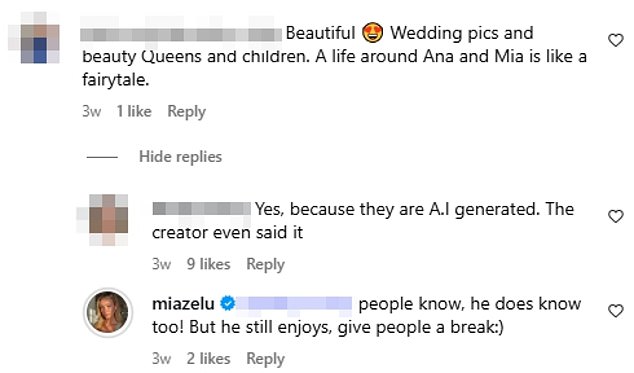Open the first commenter's pixelated avatar
This screenshot has height=373, width=634.
(40, 37)
